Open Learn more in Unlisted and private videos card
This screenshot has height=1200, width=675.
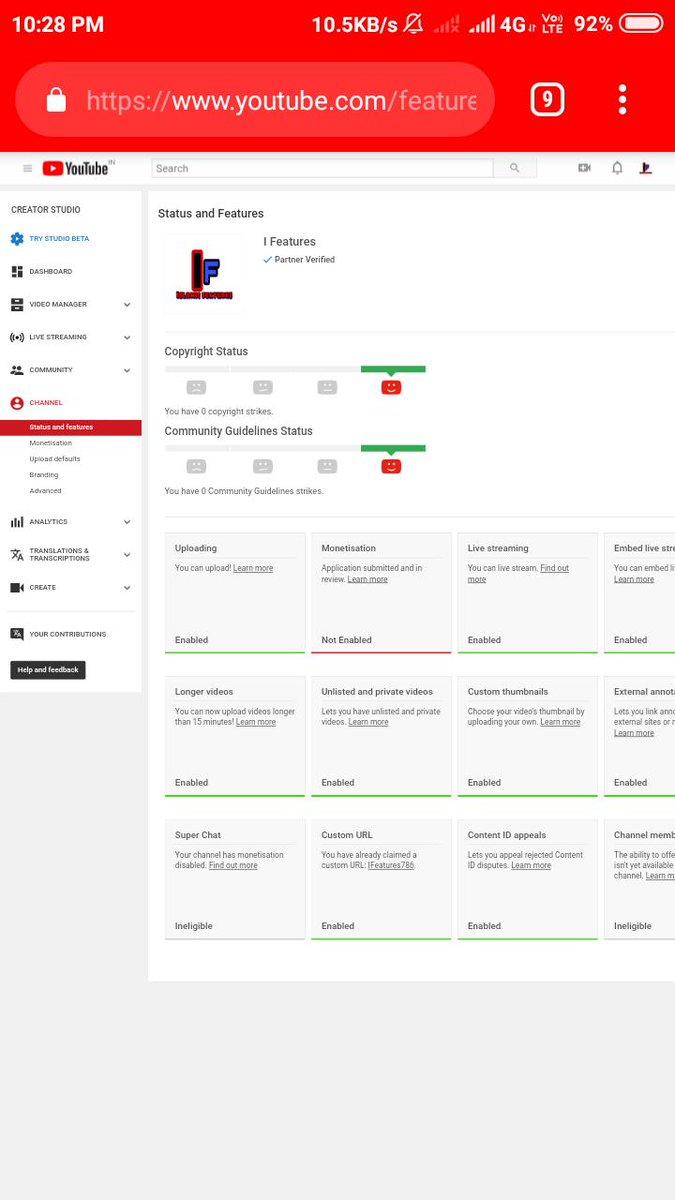[368, 722]
